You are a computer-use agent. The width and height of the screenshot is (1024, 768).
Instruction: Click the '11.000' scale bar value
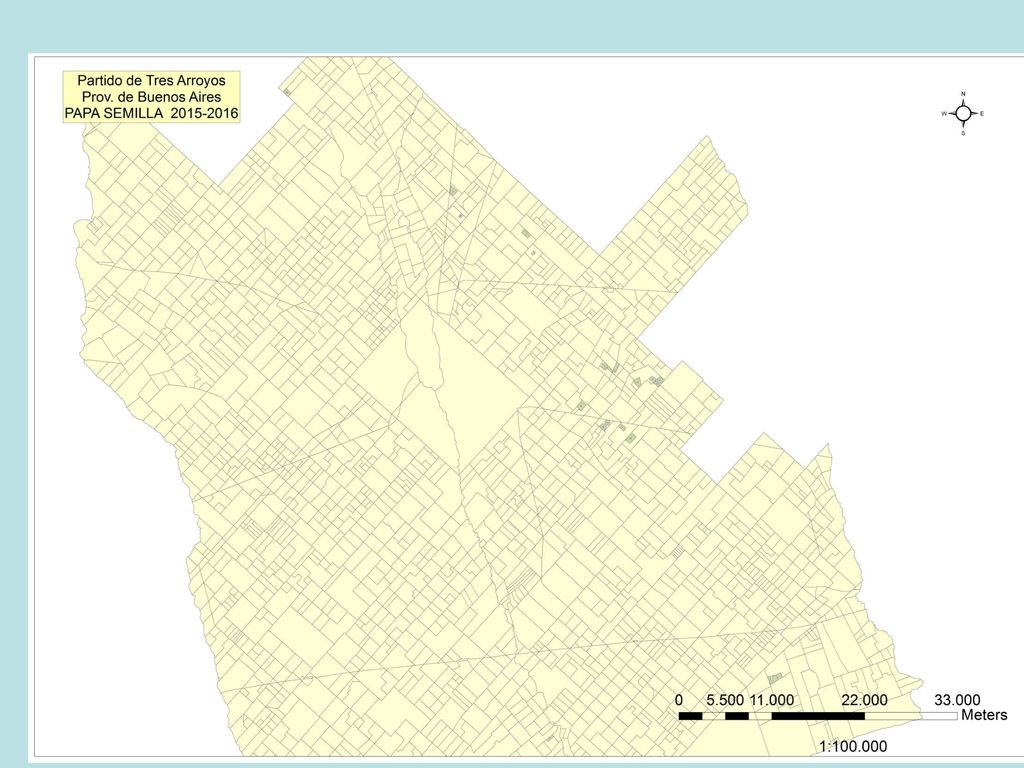tap(771, 700)
